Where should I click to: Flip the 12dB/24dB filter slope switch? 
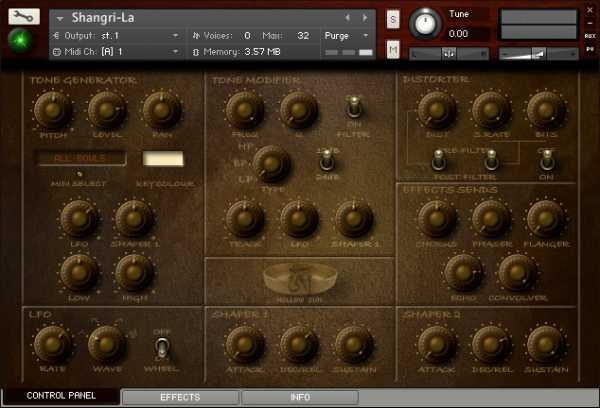(326, 160)
